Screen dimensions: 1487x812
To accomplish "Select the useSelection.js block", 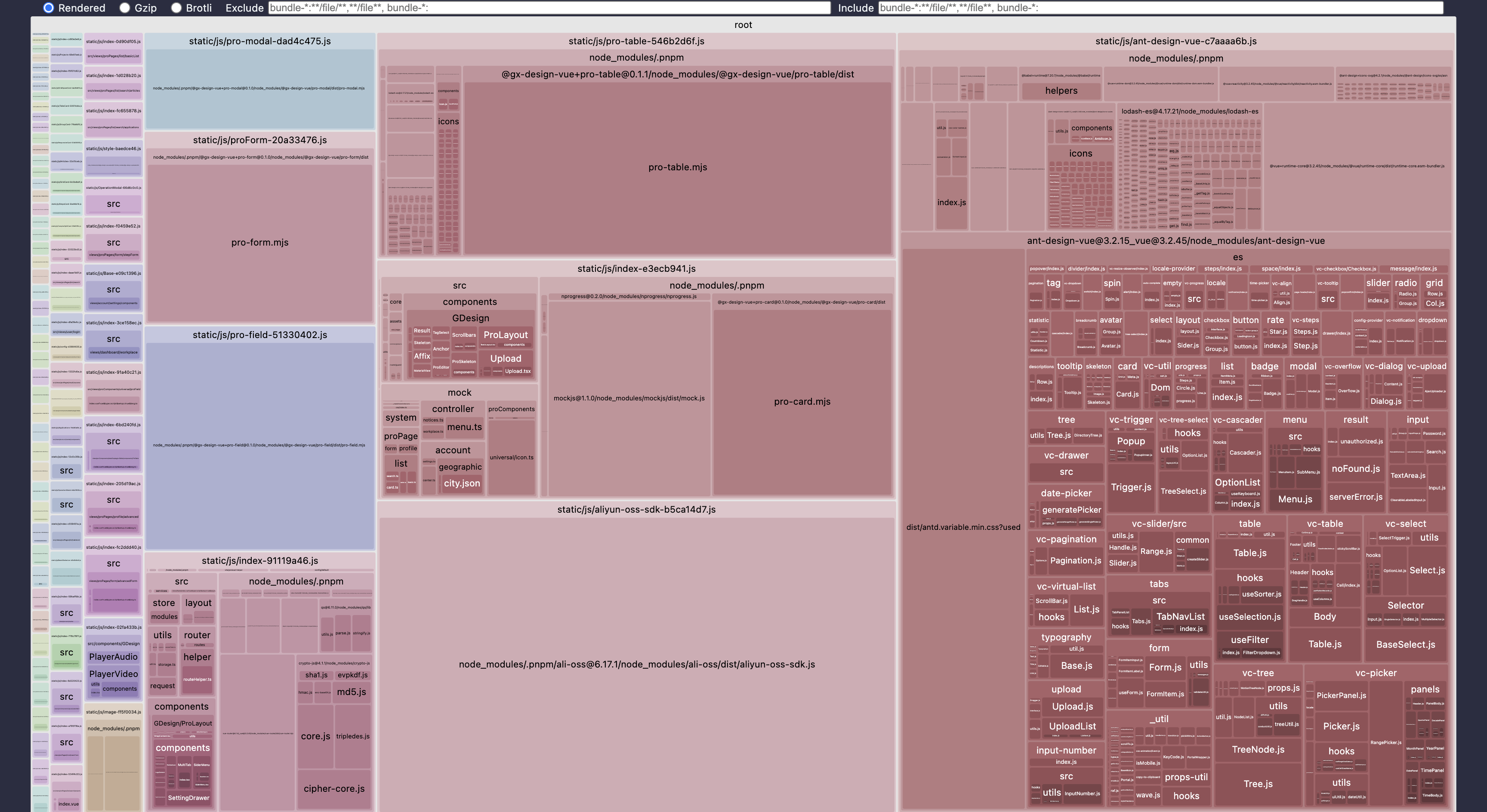I will tap(1249, 617).
